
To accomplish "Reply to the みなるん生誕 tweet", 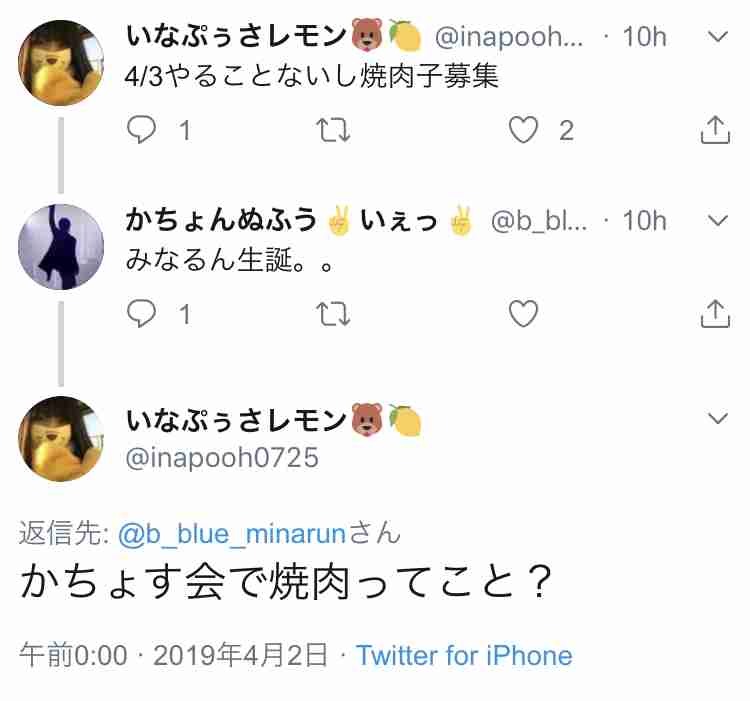I will (x=144, y=315).
